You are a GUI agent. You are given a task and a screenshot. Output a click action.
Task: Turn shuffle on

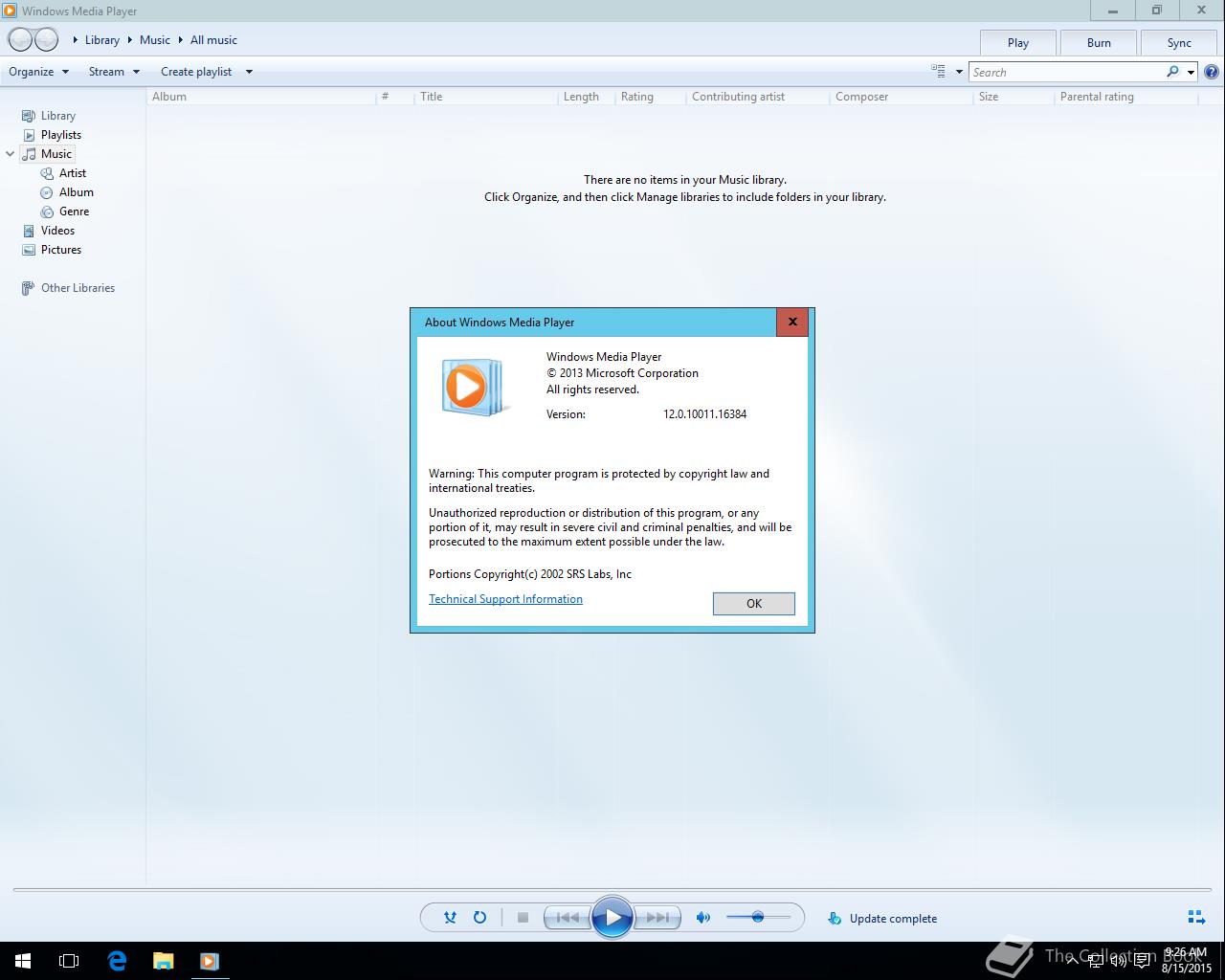(450, 918)
